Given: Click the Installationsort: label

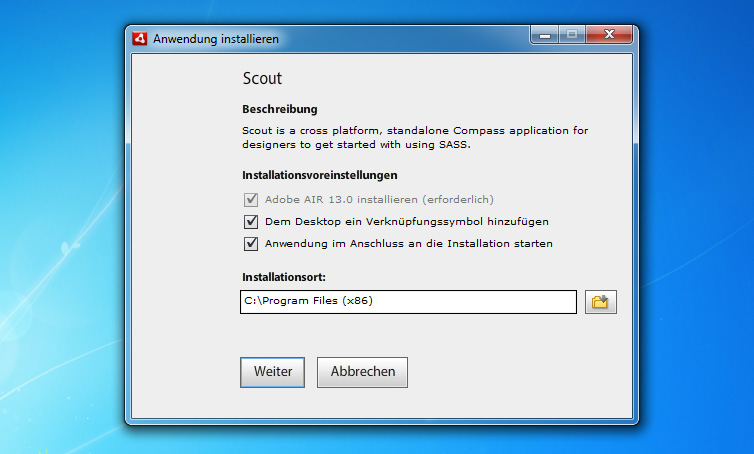Looking at the screenshot, I should tap(284, 277).
